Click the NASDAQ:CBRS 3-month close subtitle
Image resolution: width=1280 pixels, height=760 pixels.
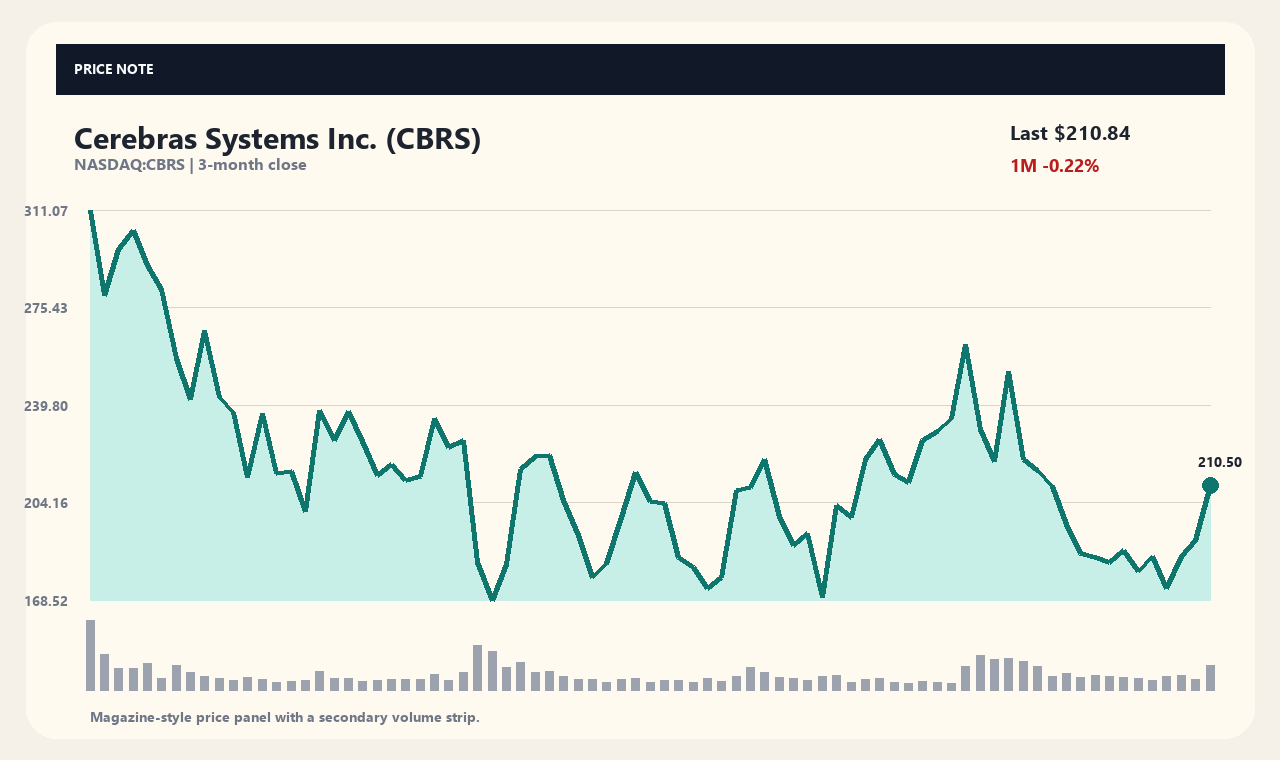click(x=190, y=165)
